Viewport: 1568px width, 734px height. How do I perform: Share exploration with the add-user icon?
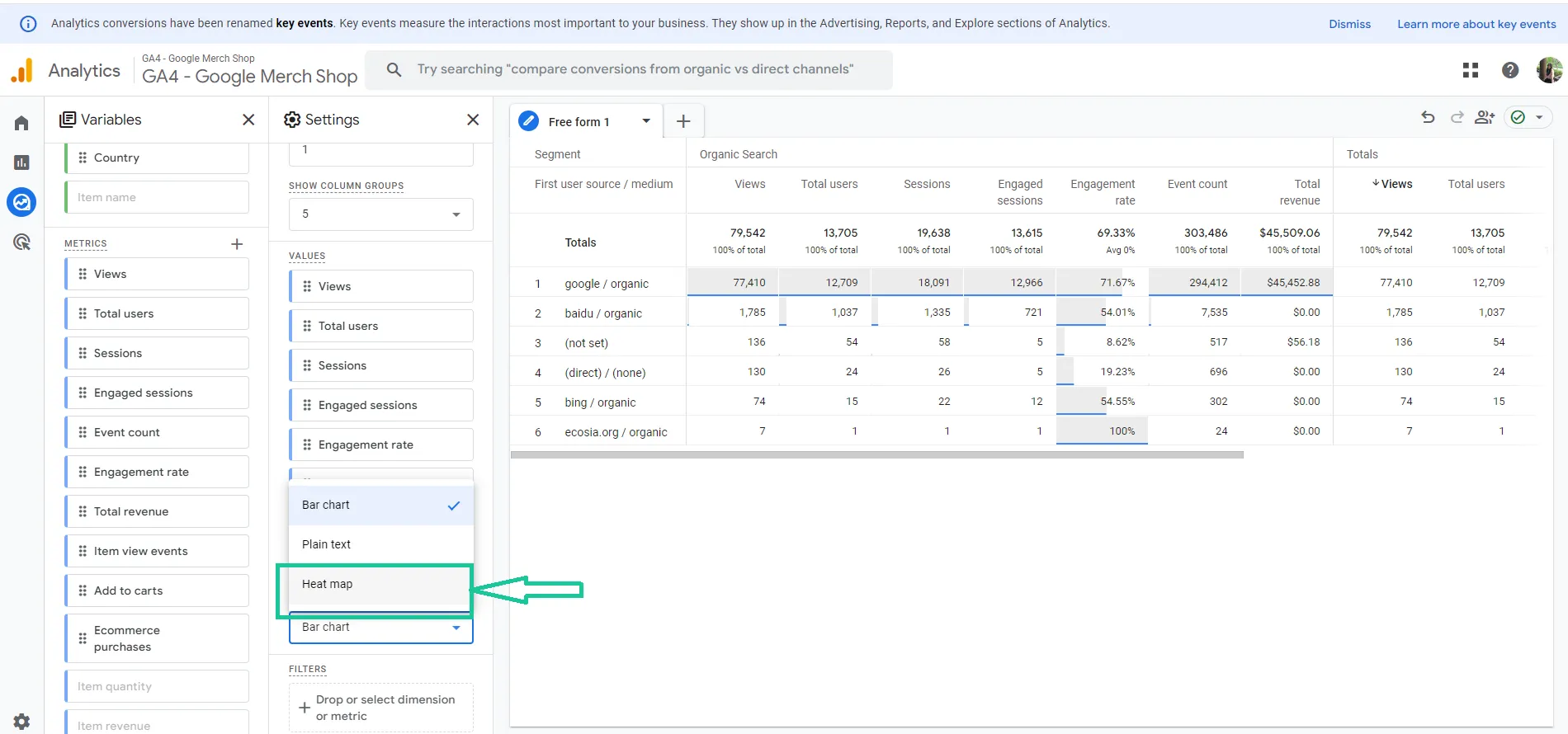pyautogui.click(x=1485, y=117)
